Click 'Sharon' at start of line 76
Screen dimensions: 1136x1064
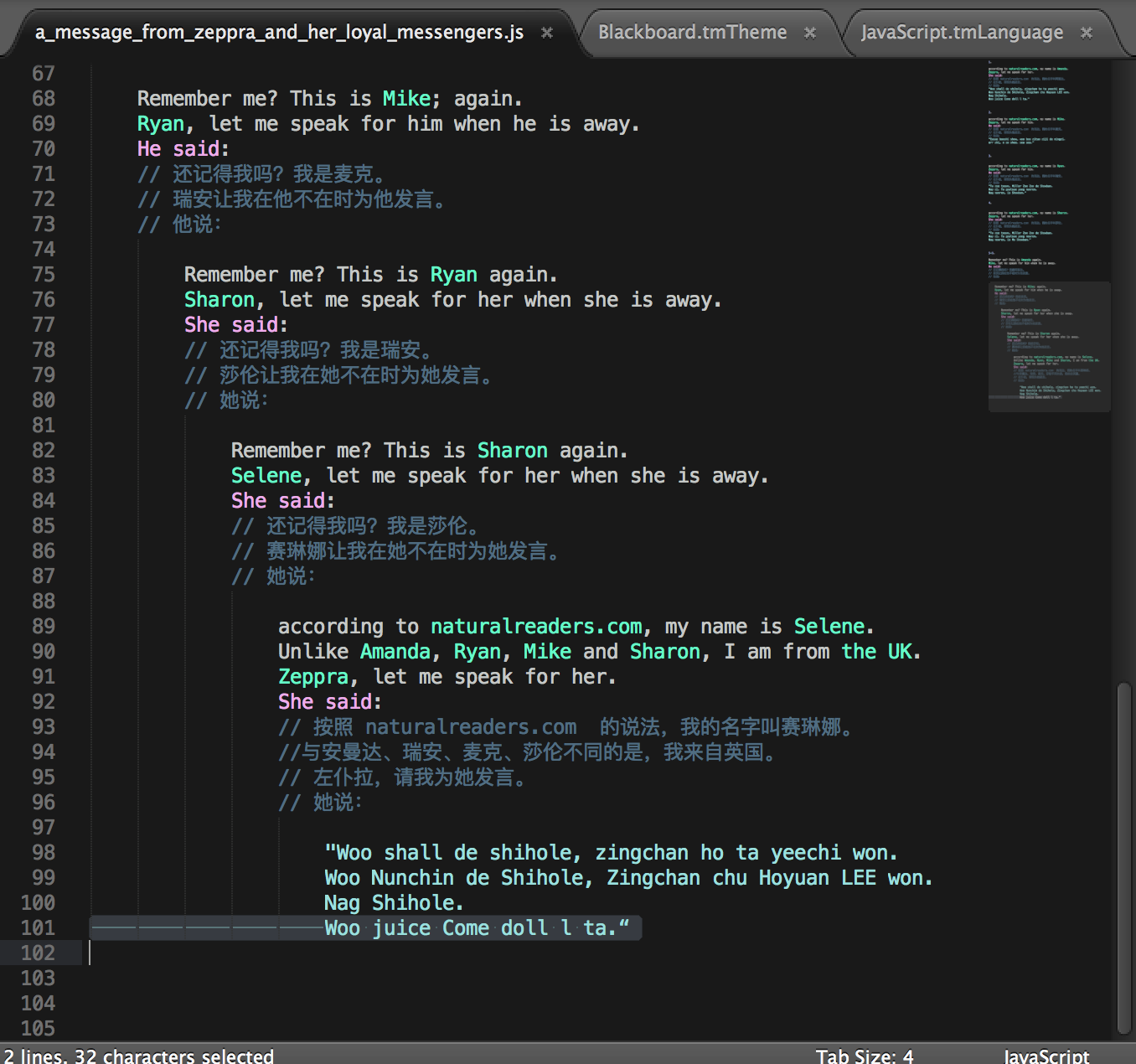pyautogui.click(x=219, y=300)
